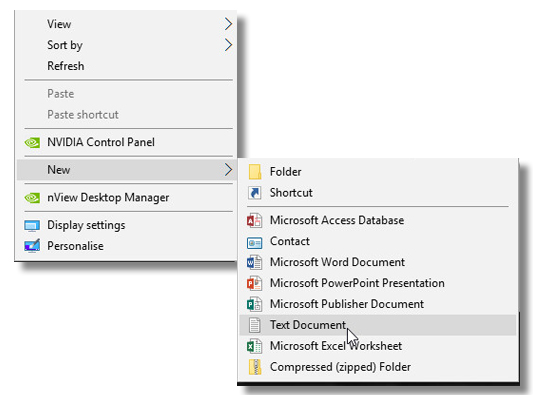Select Paste shortcut in the menu
Image resolution: width=533 pixels, height=395 pixels.
[x=126, y=115]
